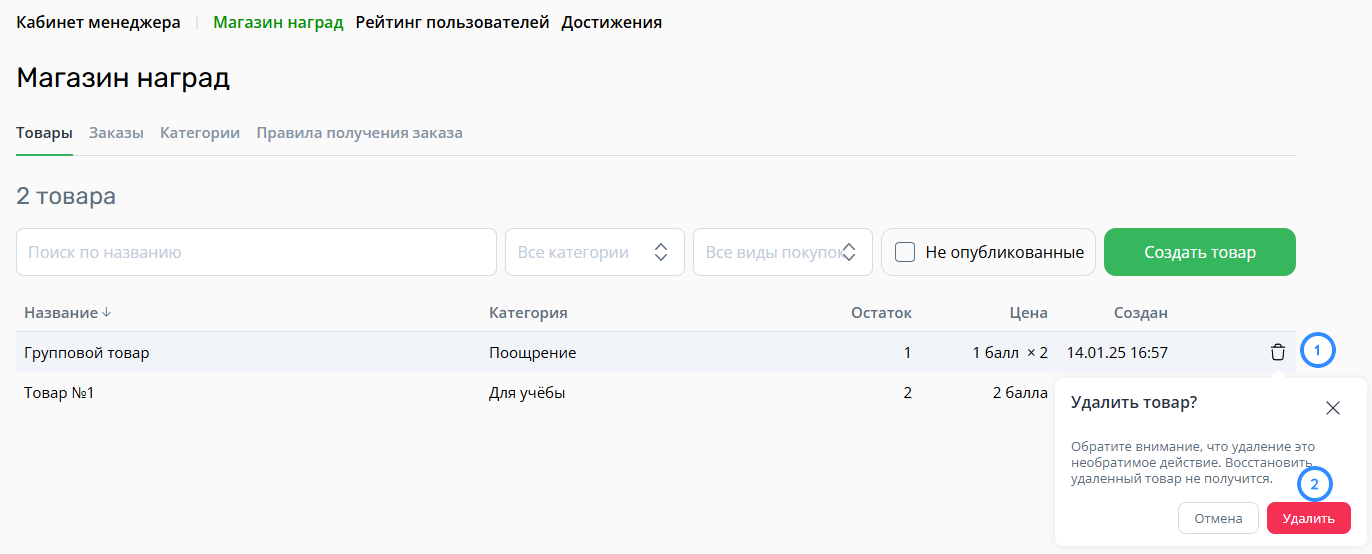
Task: Click the Для учёбы category cell
Action: pos(527,393)
